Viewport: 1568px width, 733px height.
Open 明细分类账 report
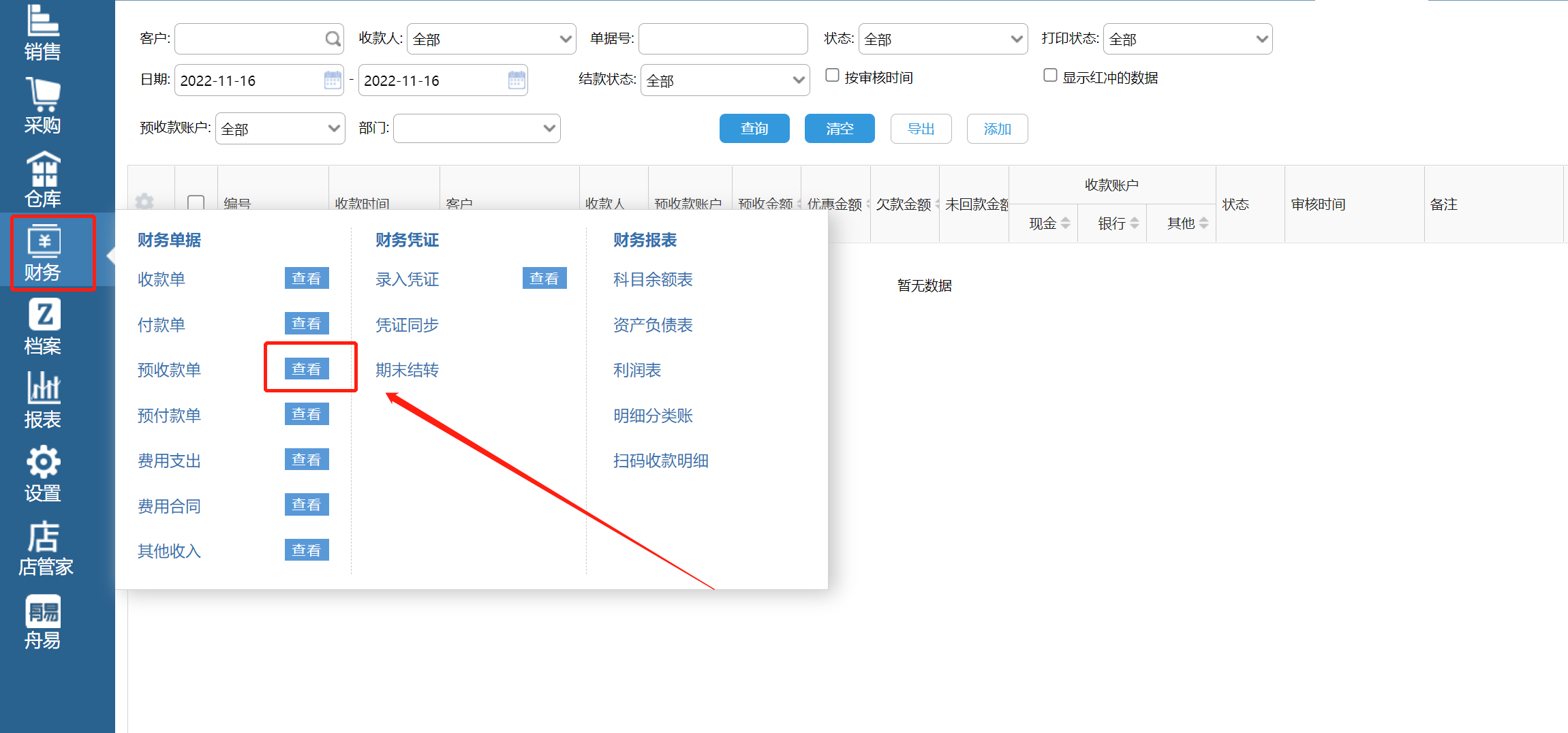click(x=653, y=416)
